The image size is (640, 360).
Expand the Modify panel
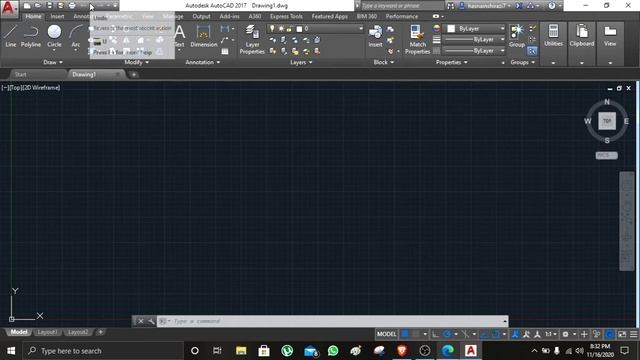(137, 62)
